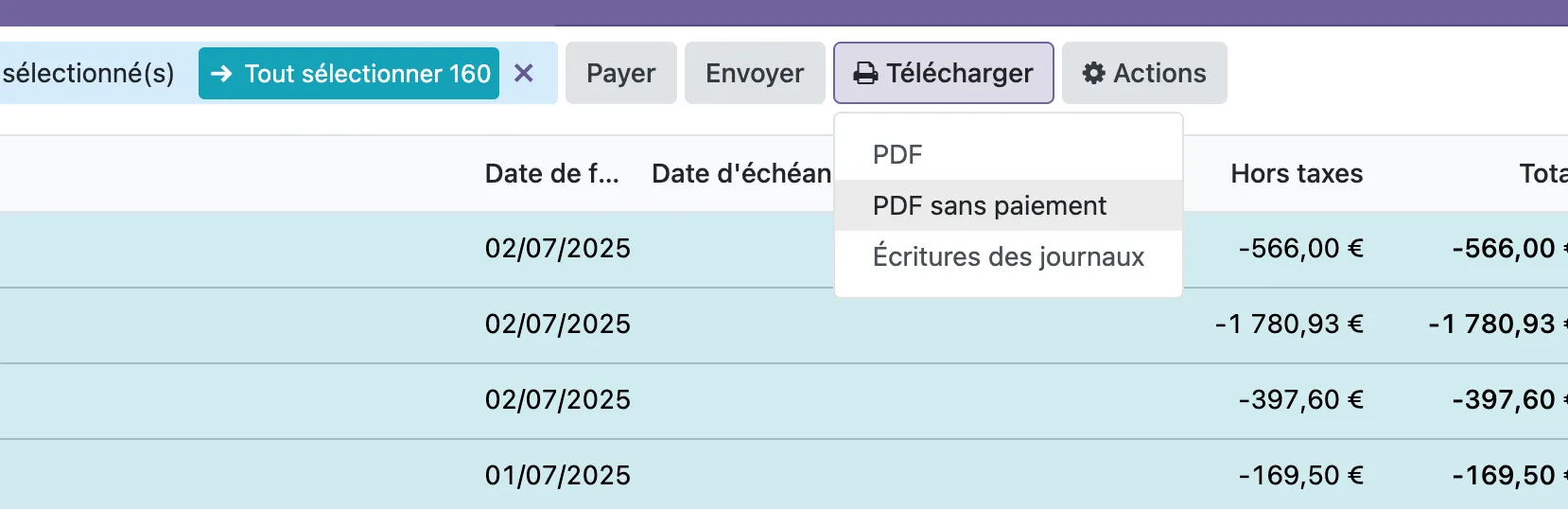Click the printer icon on Télécharger
Viewport: 1568px width, 509px height.
click(865, 74)
